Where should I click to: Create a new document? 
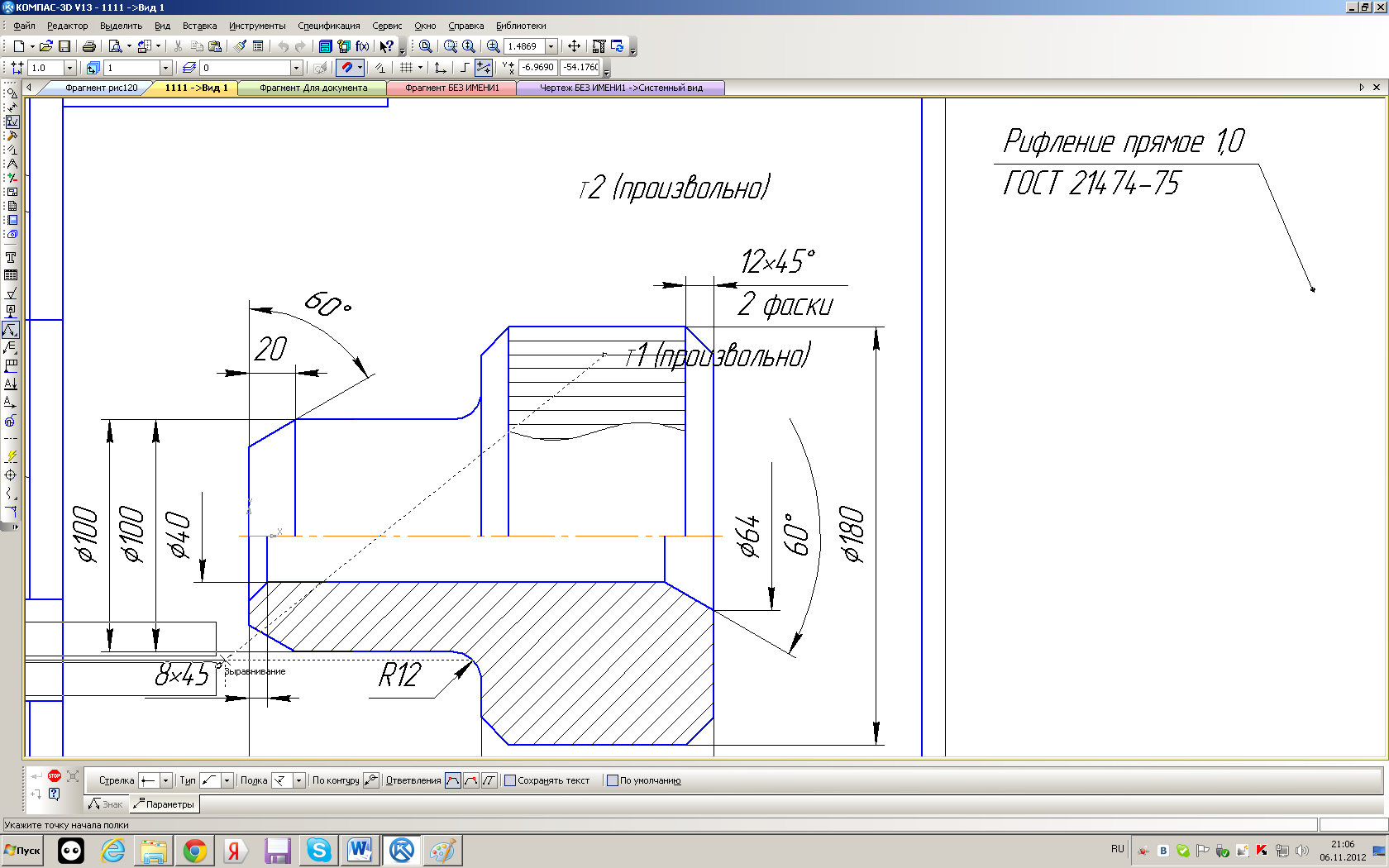pos(18,46)
